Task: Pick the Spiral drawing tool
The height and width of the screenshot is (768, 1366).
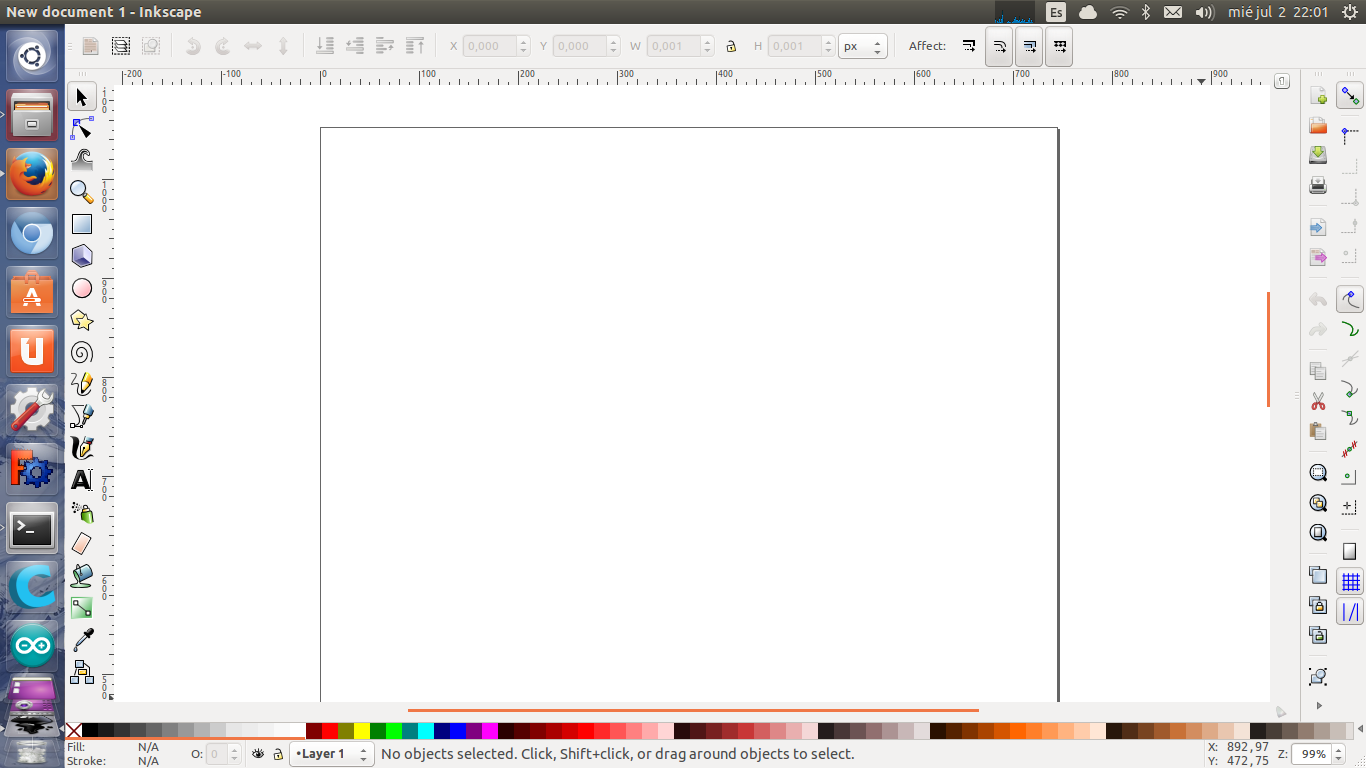Action: click(x=82, y=352)
